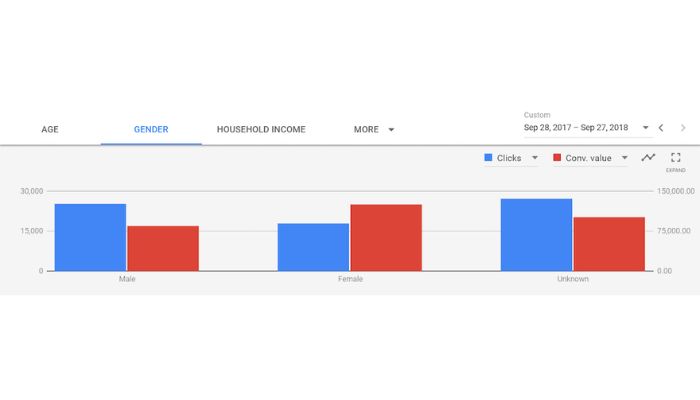700x400 pixels.
Task: Click the 15,000 left axis value
Action: 31,231
